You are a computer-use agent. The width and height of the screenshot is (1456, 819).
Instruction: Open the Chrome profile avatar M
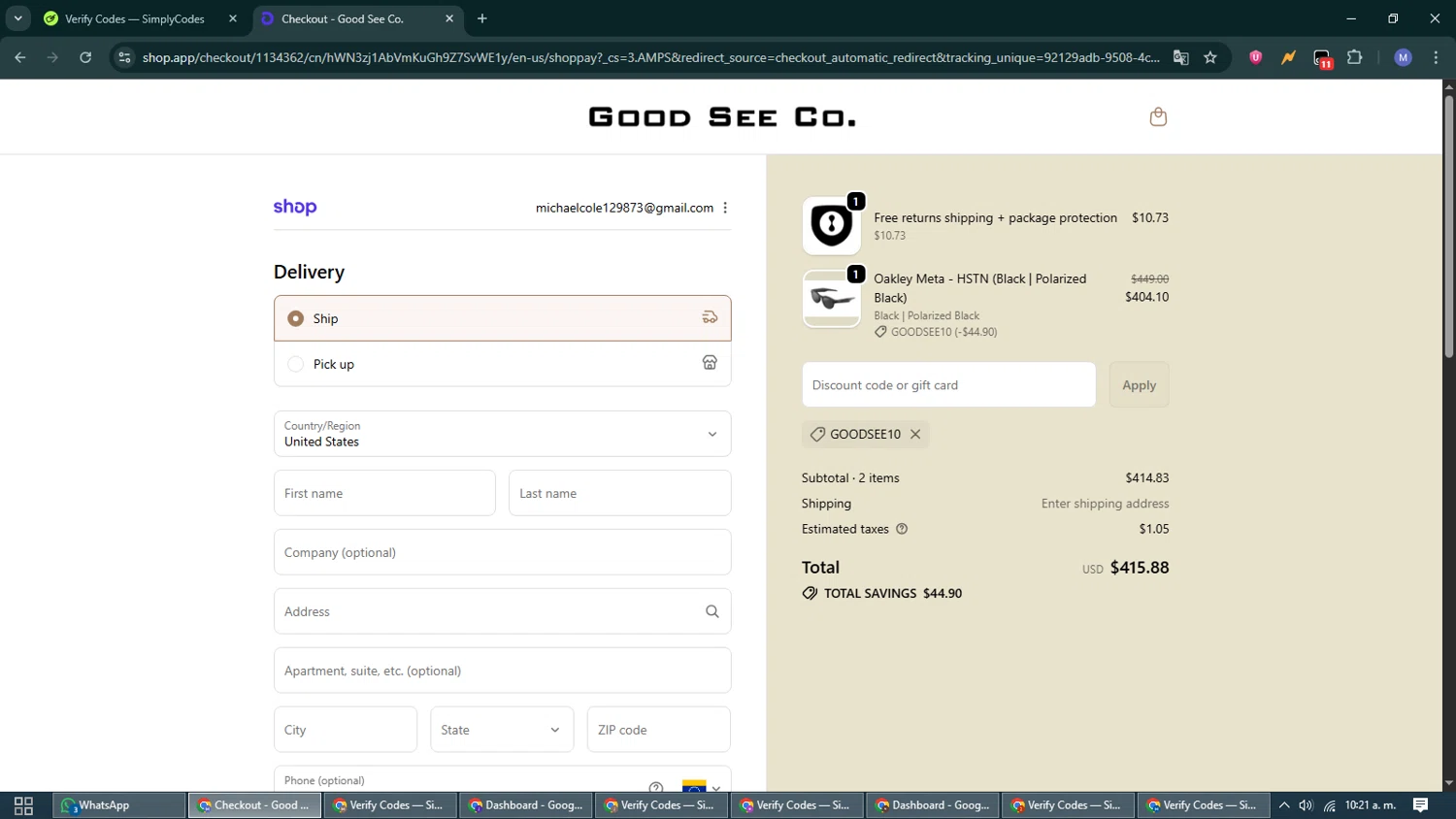tap(1403, 57)
